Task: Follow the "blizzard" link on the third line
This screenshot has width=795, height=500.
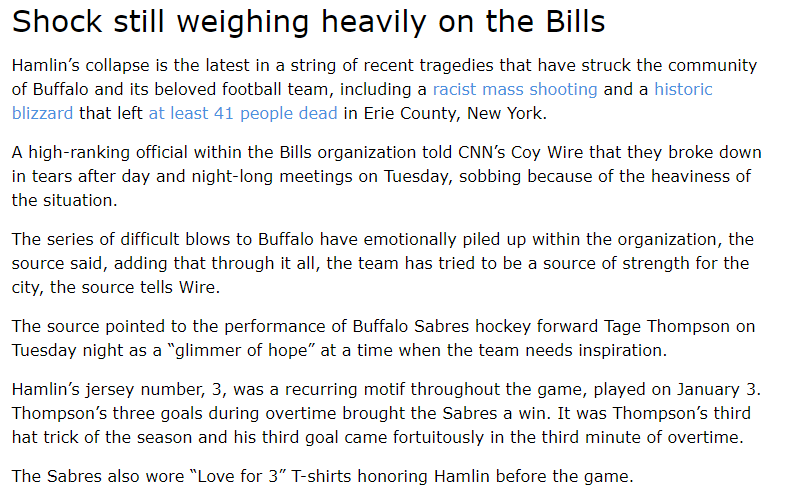Action: click(x=43, y=113)
